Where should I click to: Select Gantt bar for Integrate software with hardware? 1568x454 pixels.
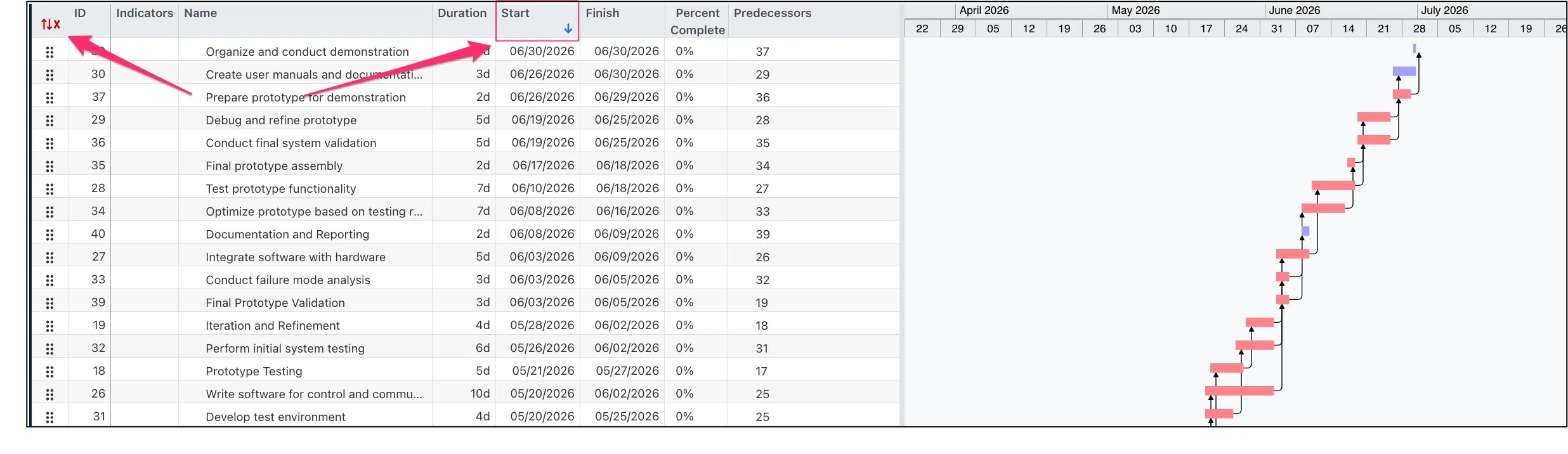click(1293, 254)
